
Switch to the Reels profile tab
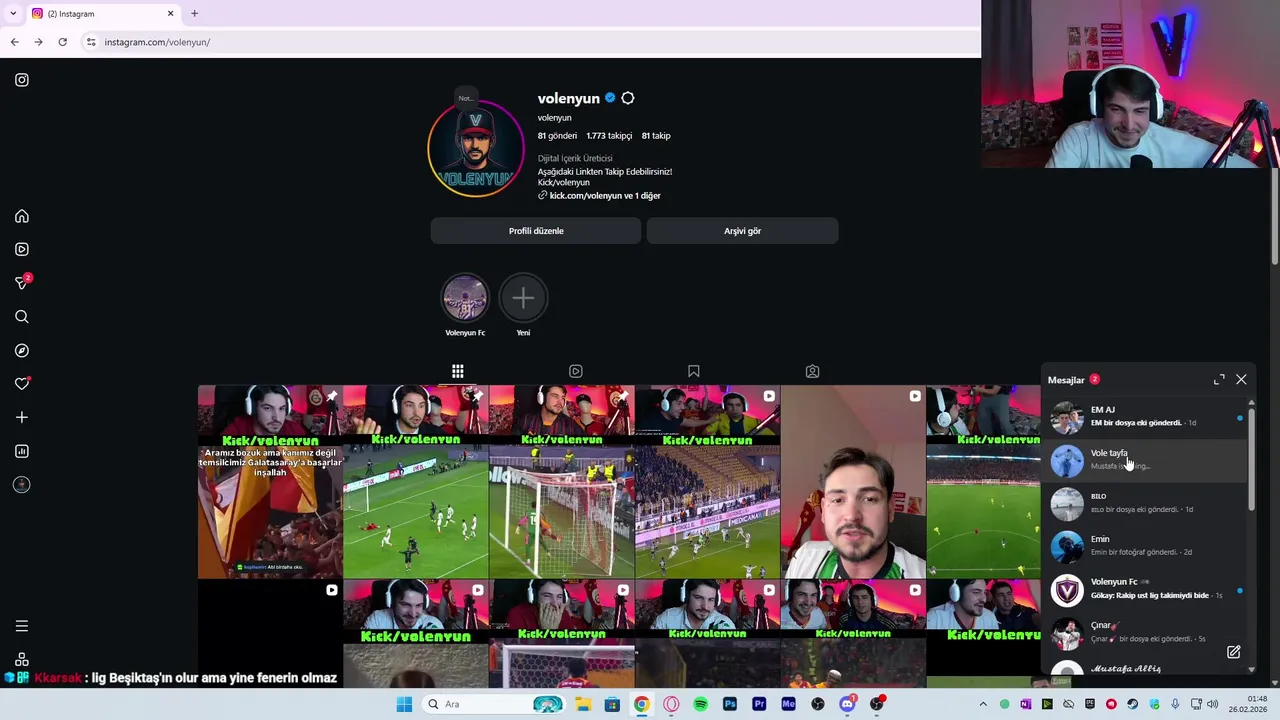point(576,371)
